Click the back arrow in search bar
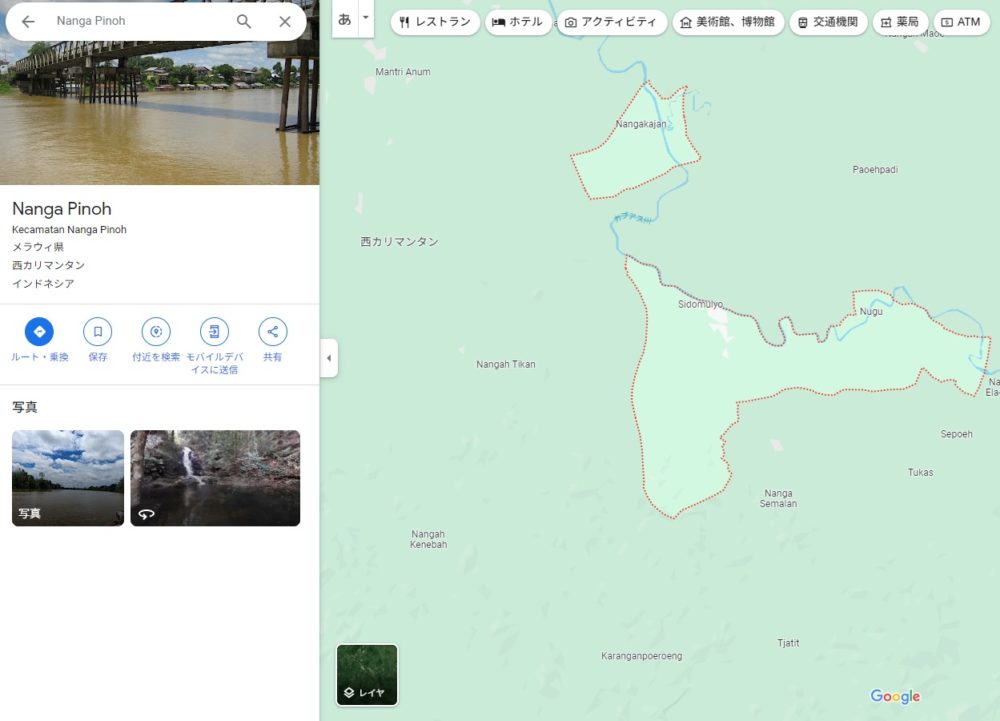Image resolution: width=1000 pixels, height=721 pixels. [28, 21]
